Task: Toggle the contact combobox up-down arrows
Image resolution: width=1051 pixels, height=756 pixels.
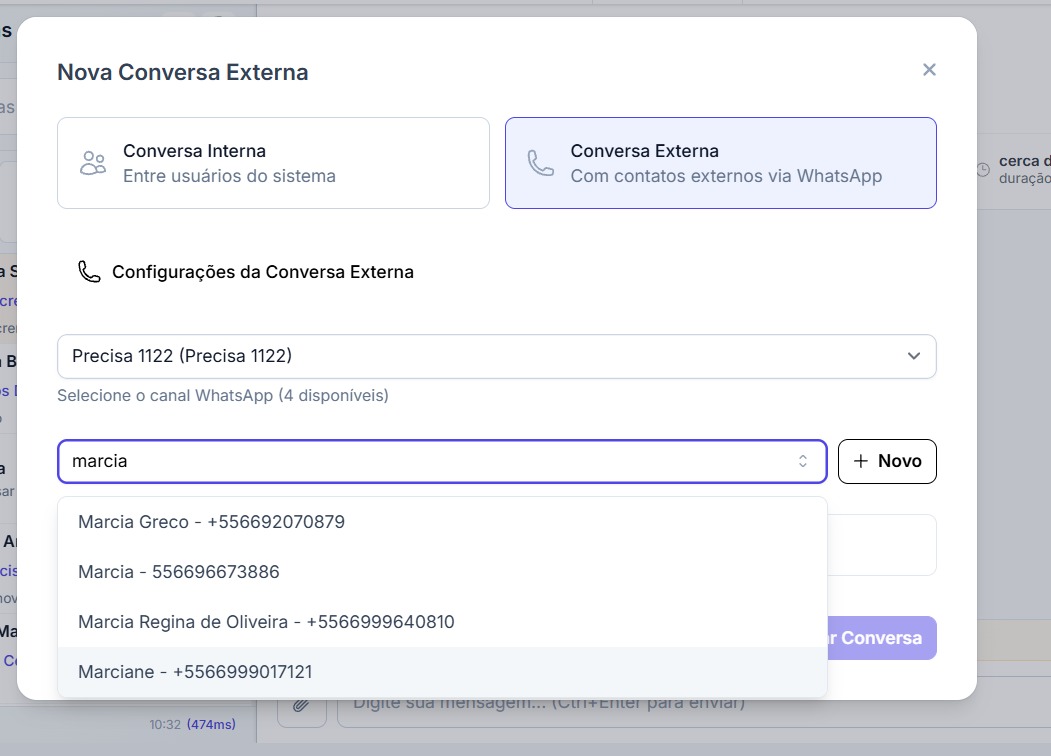Action: point(802,461)
